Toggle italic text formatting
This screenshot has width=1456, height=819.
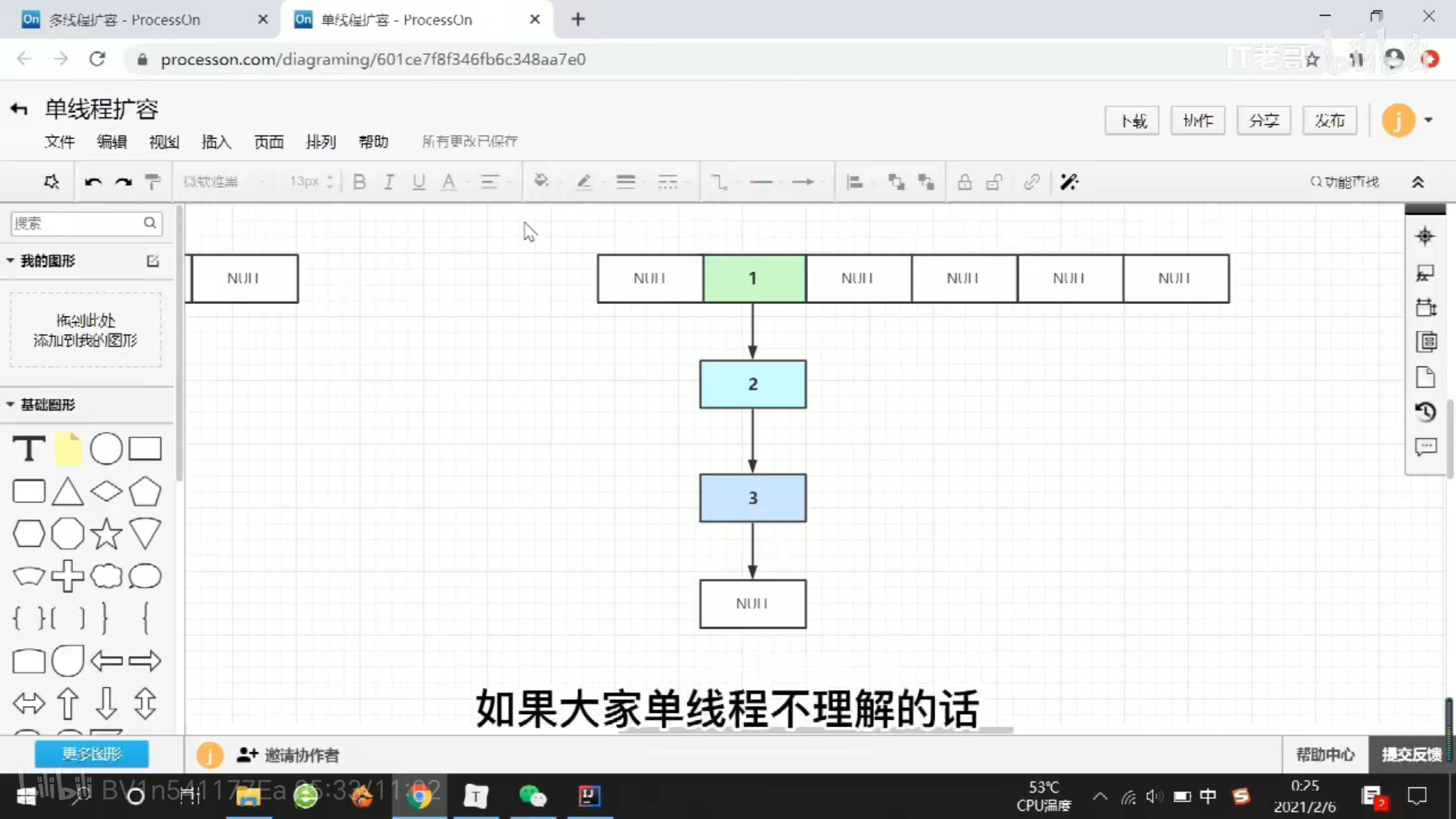388,182
